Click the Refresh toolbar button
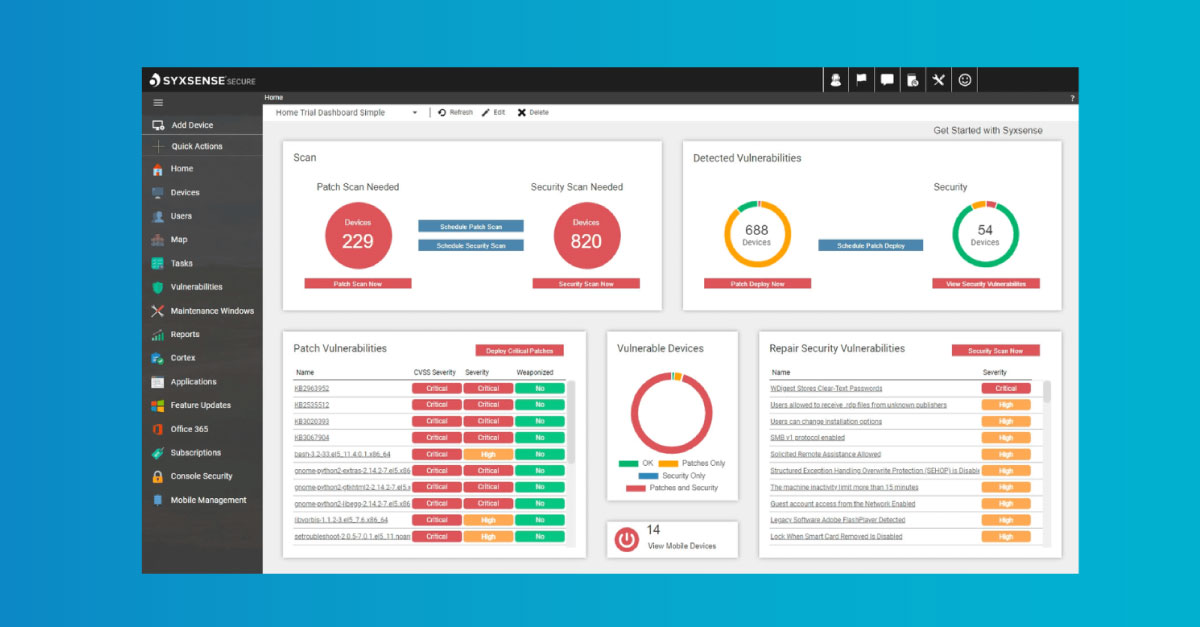 click(455, 113)
